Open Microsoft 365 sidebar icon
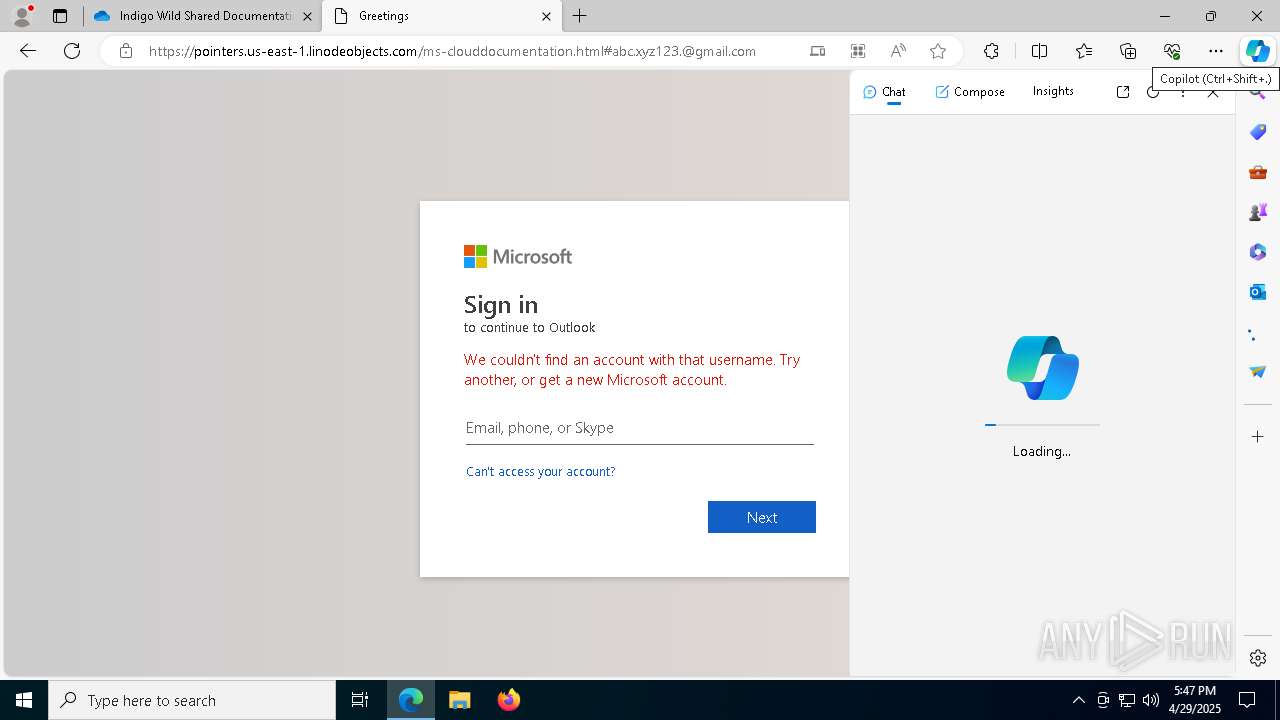 (x=1258, y=252)
